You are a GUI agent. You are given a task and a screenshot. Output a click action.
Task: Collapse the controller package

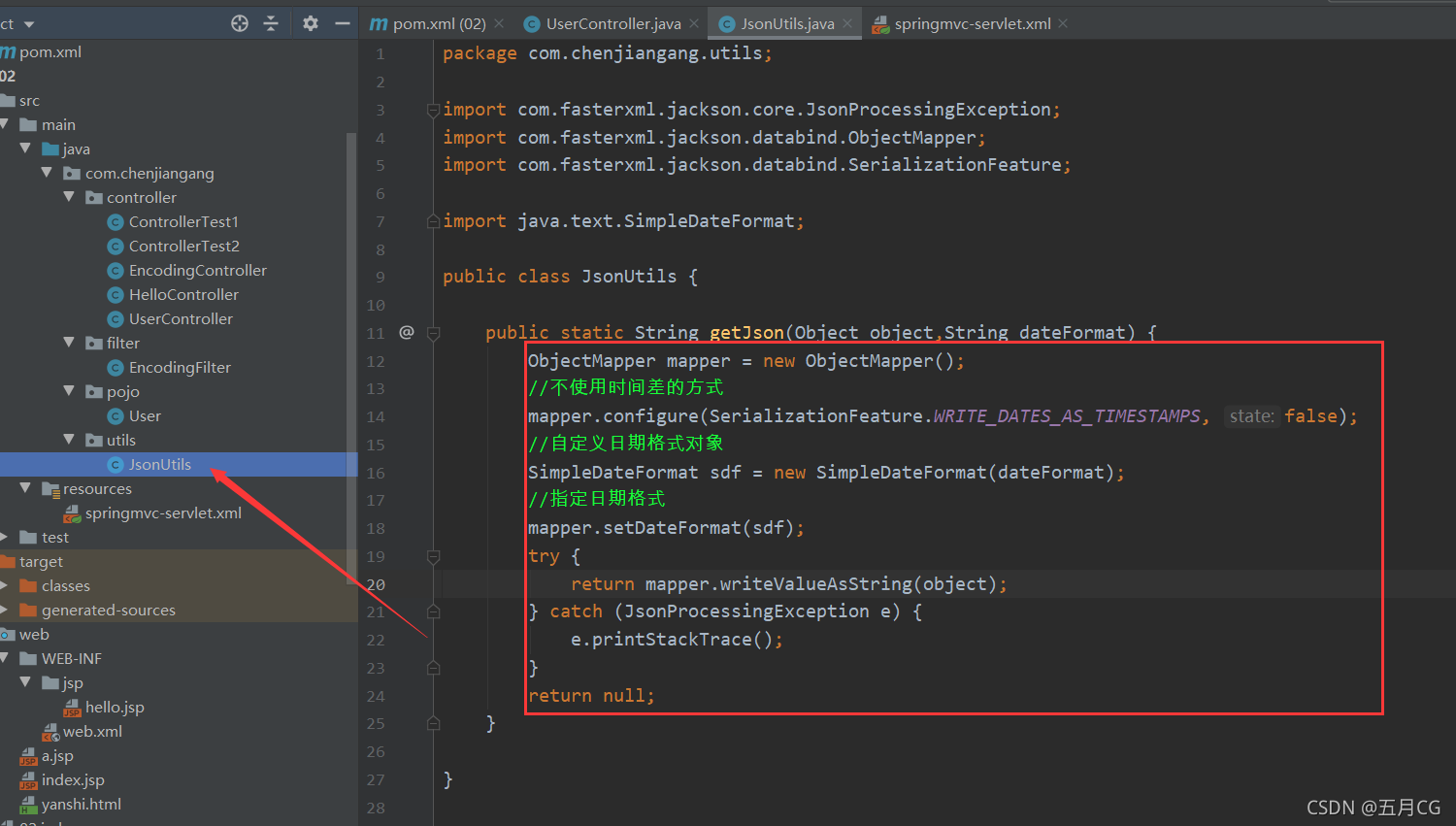coord(69,197)
